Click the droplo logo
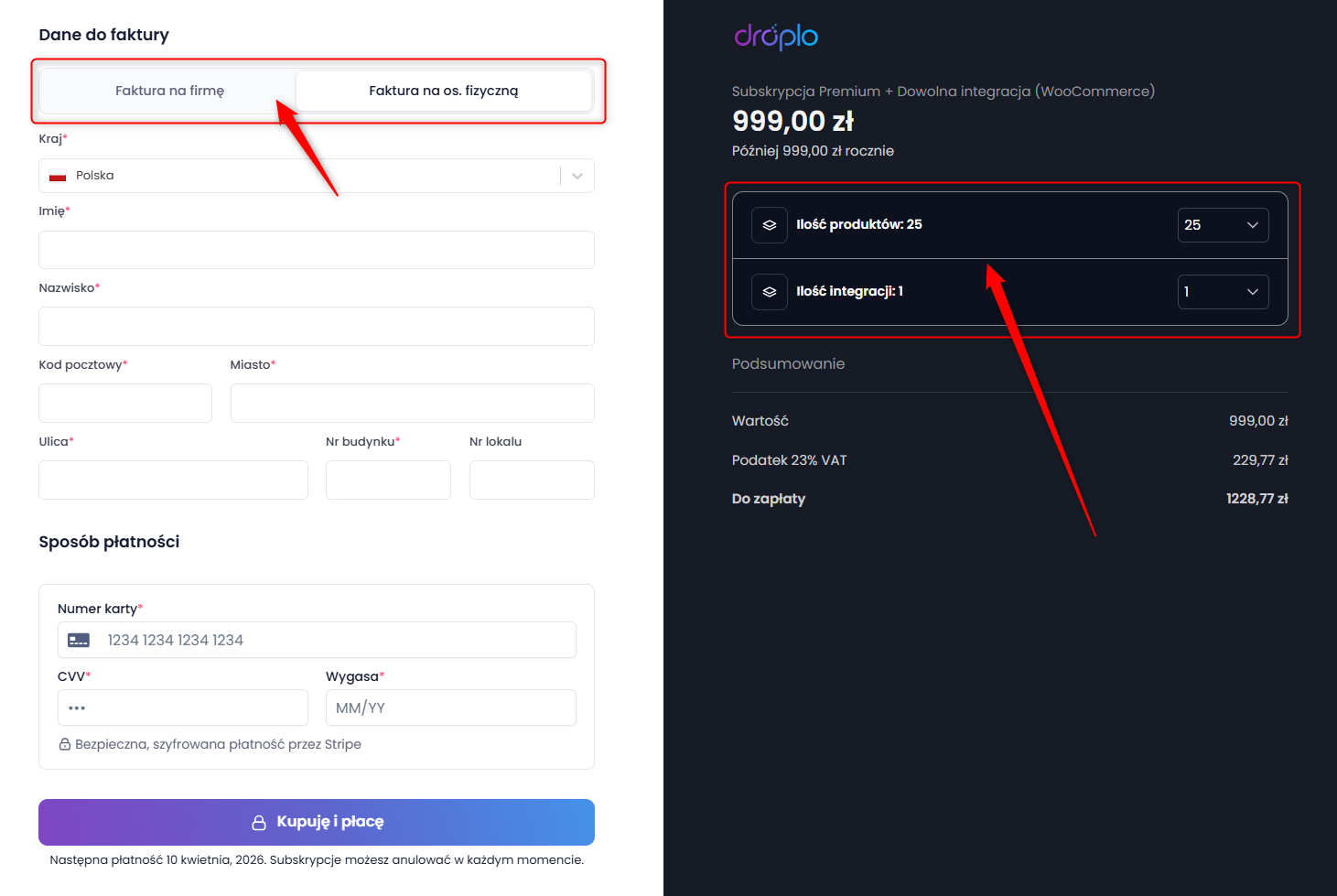1337x896 pixels. click(x=776, y=37)
